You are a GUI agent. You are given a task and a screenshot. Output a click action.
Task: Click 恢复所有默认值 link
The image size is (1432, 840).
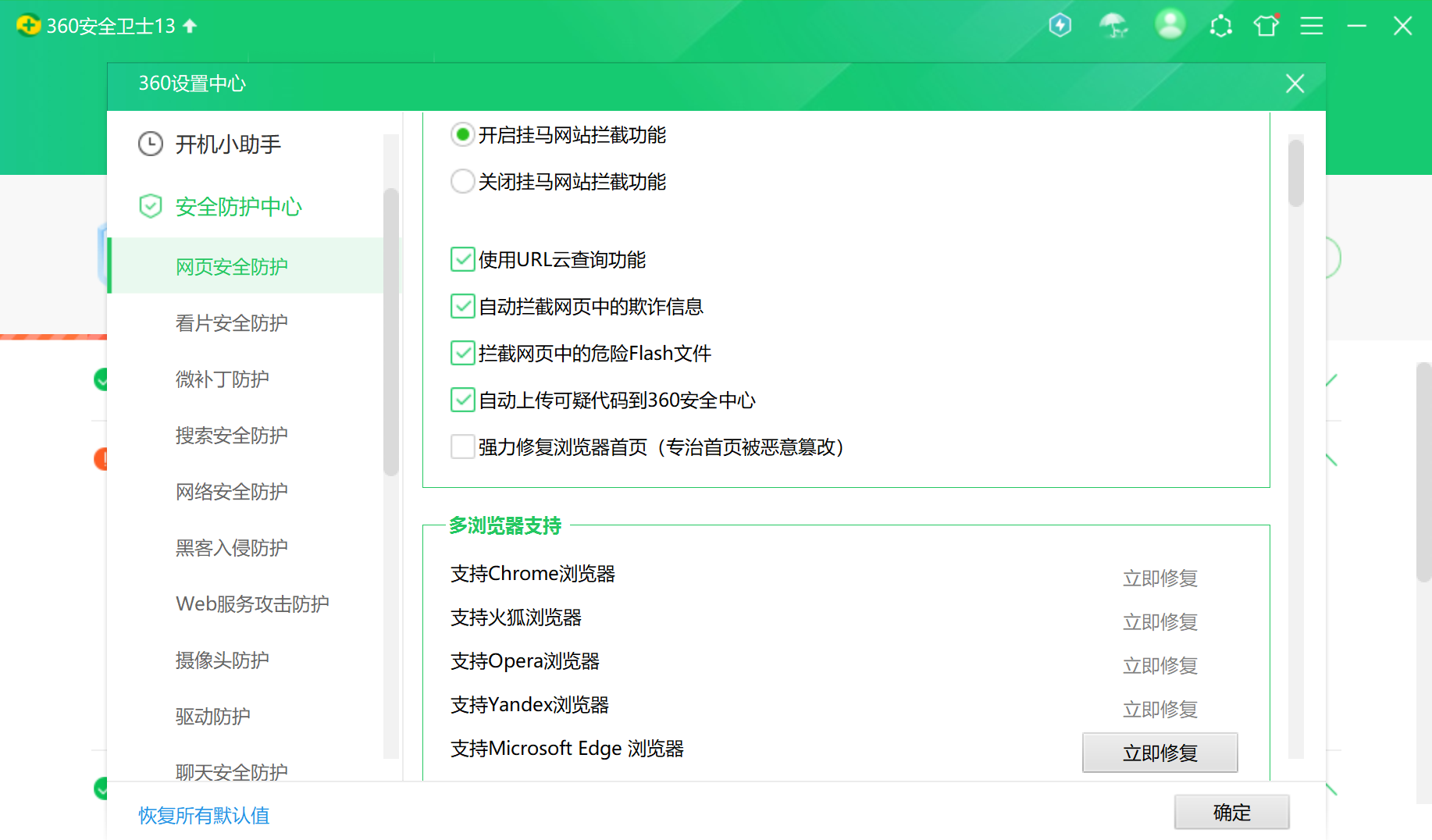(204, 815)
